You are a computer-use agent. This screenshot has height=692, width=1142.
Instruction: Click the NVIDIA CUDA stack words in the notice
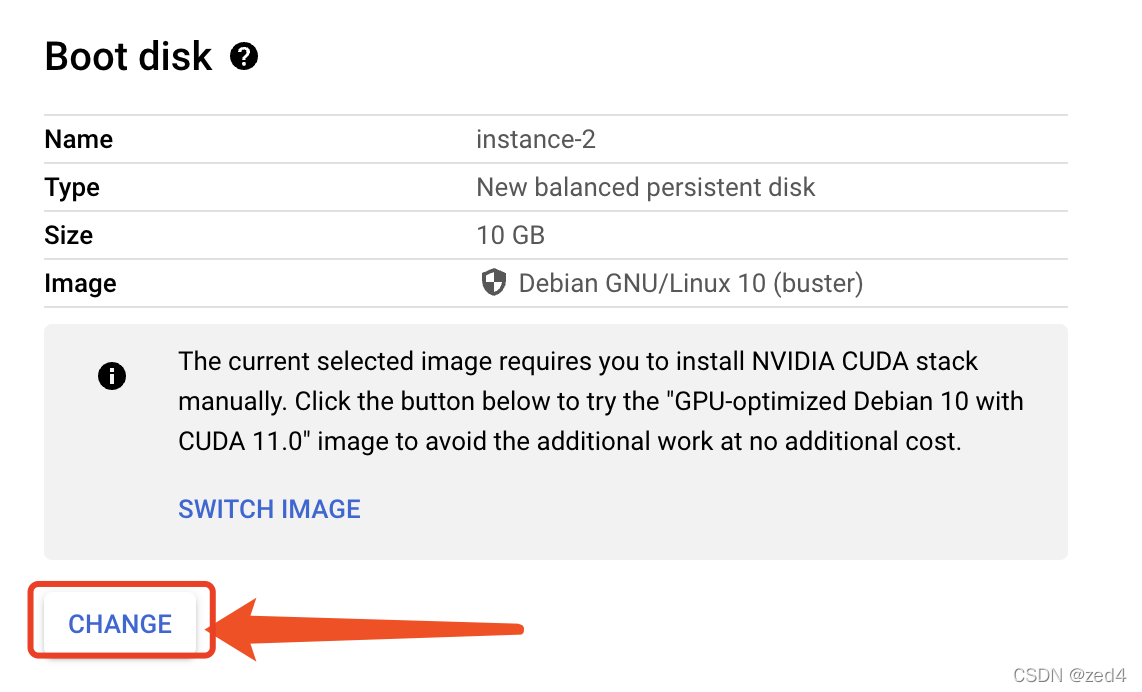point(865,361)
